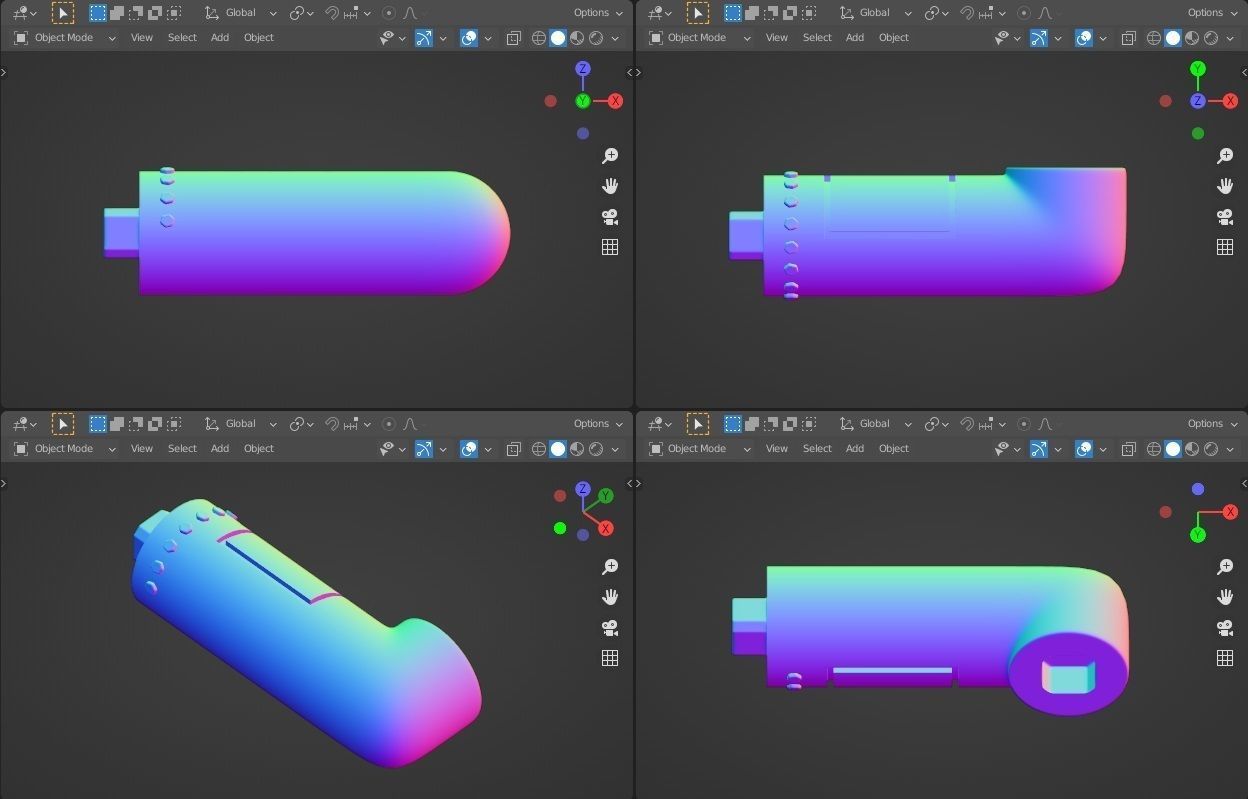The height and width of the screenshot is (799, 1248).
Task: Toggle proportional editing in front-view header
Action: [389, 13]
